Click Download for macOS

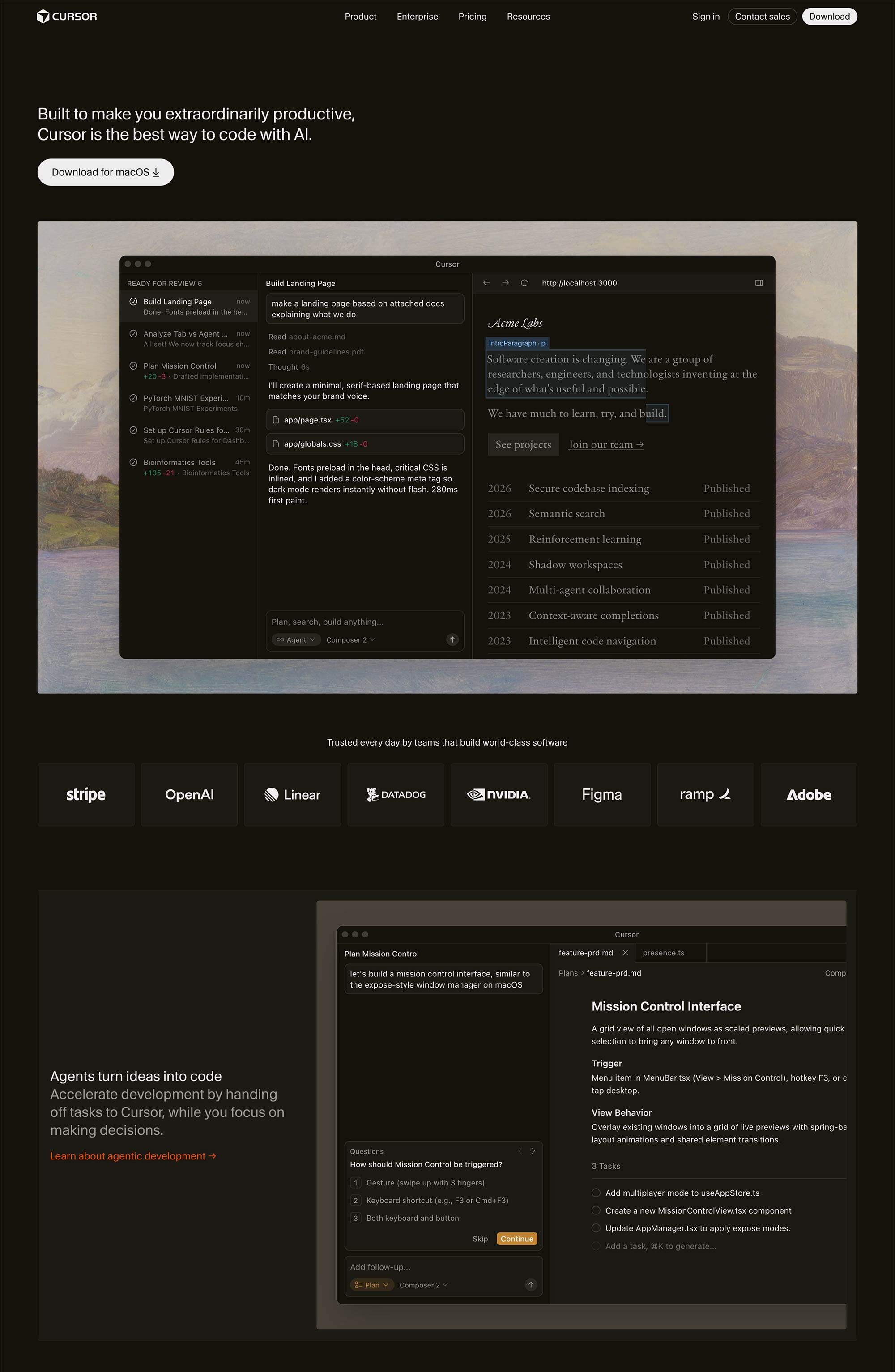click(106, 172)
